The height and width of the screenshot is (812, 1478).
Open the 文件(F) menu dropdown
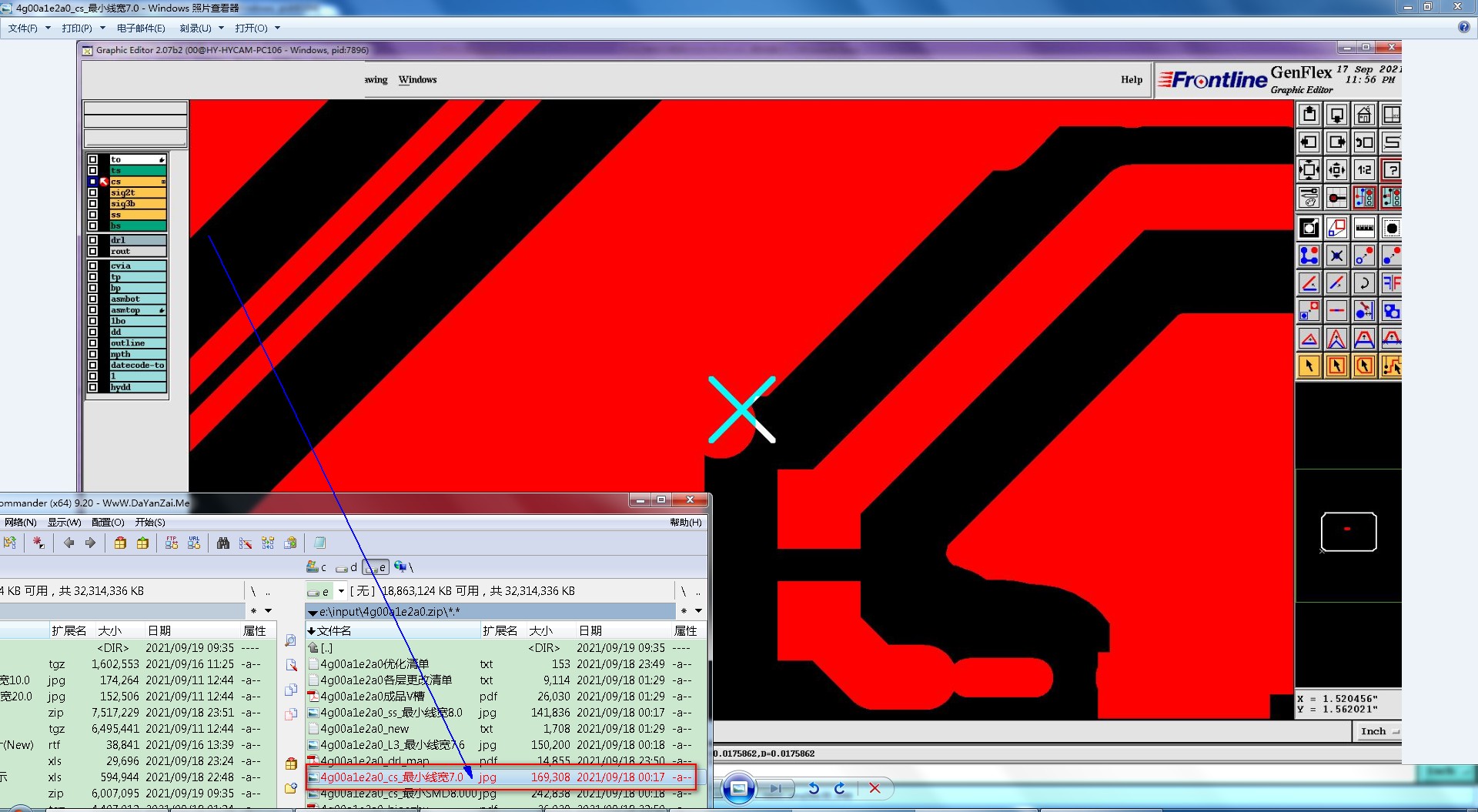29,28
